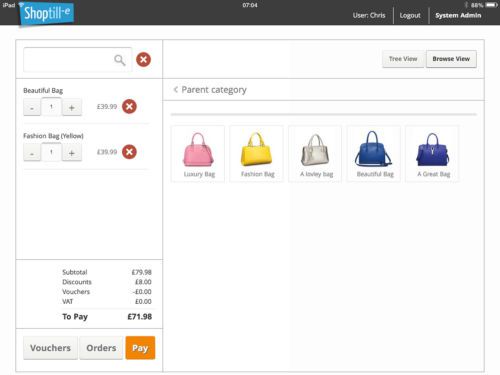Click the Logout link
Screen dimensions: 500x375
point(410,15)
